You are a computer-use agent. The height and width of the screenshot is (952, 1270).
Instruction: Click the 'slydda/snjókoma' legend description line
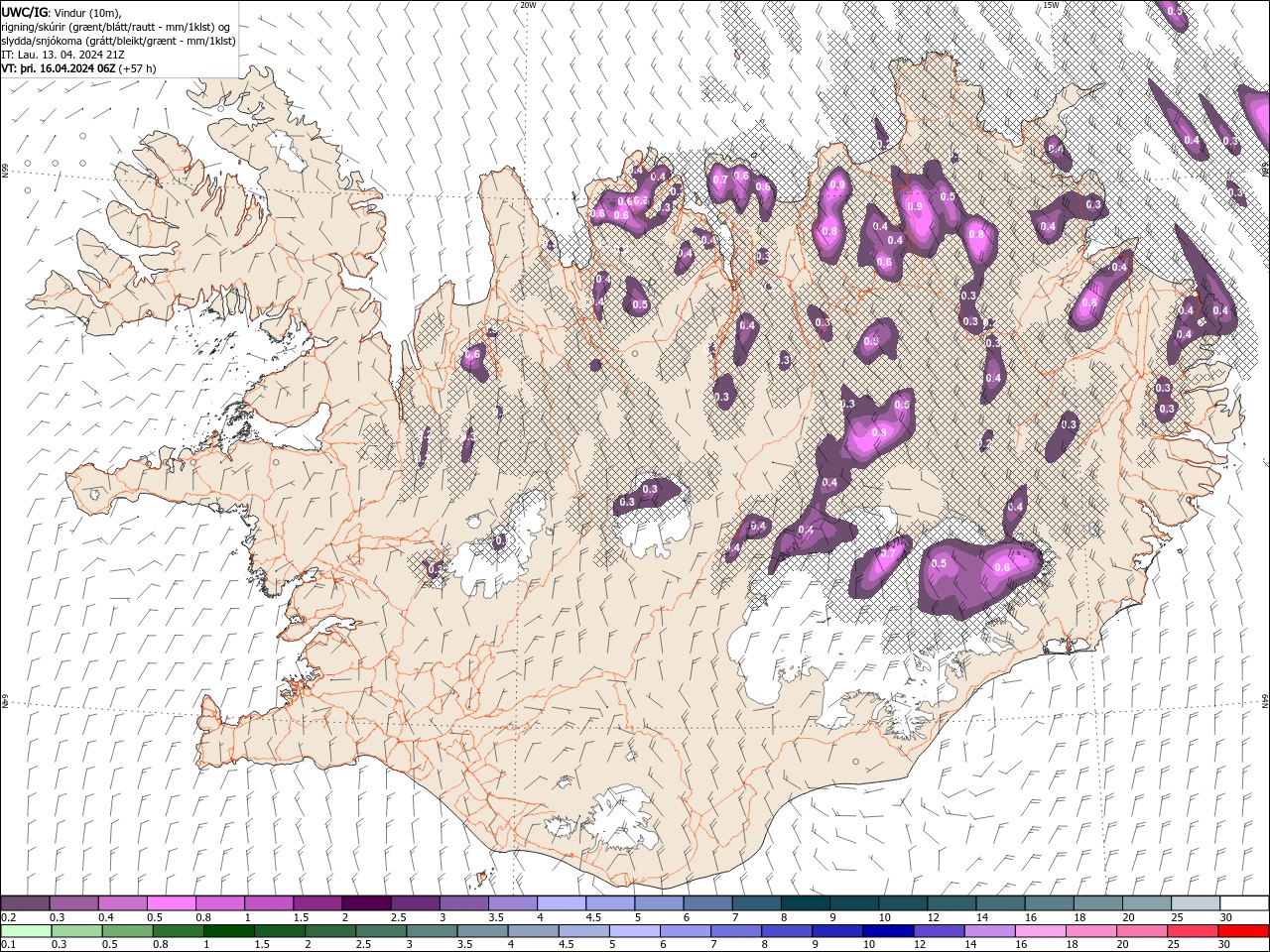pos(119,41)
